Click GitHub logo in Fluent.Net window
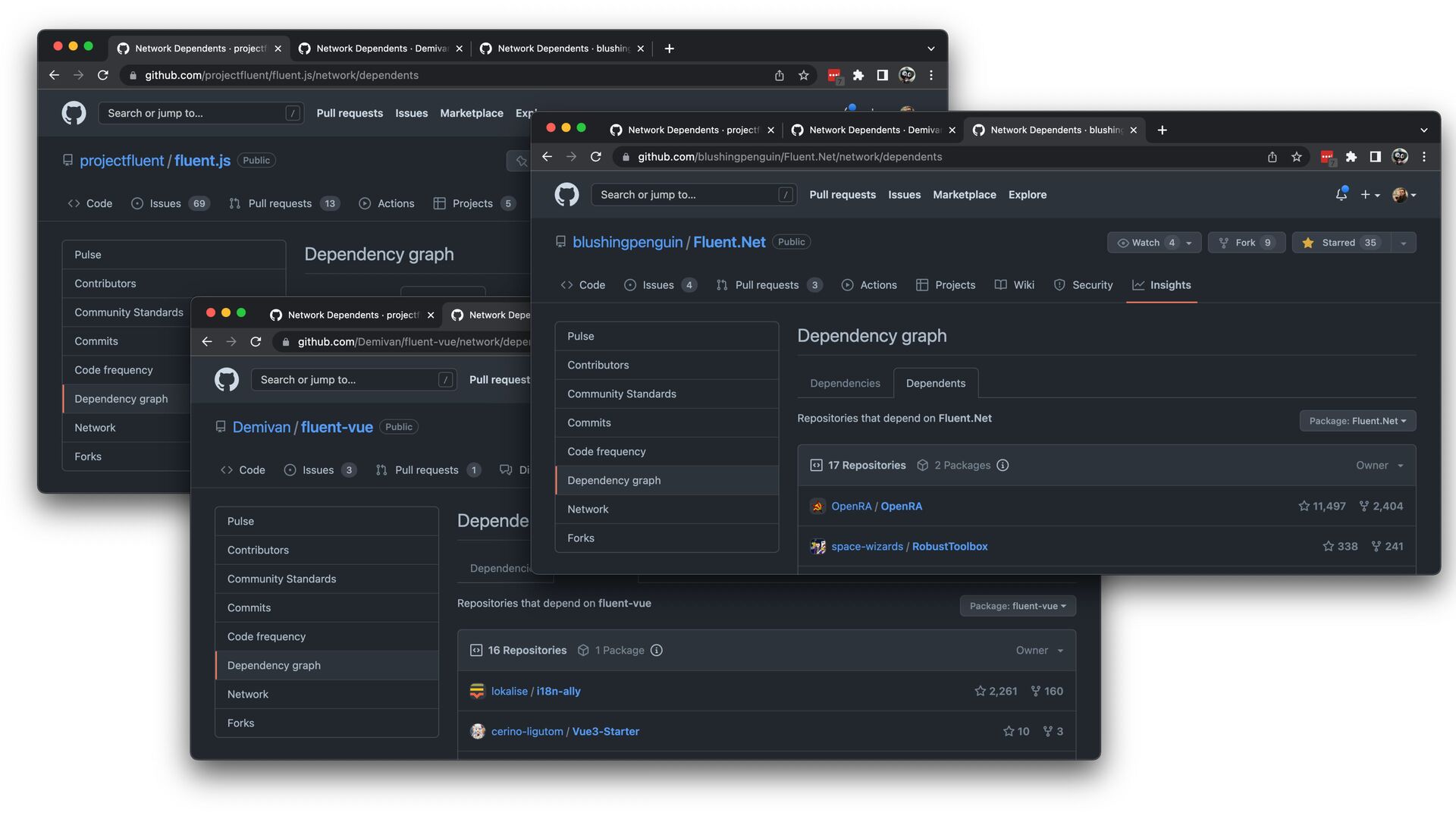 [566, 195]
